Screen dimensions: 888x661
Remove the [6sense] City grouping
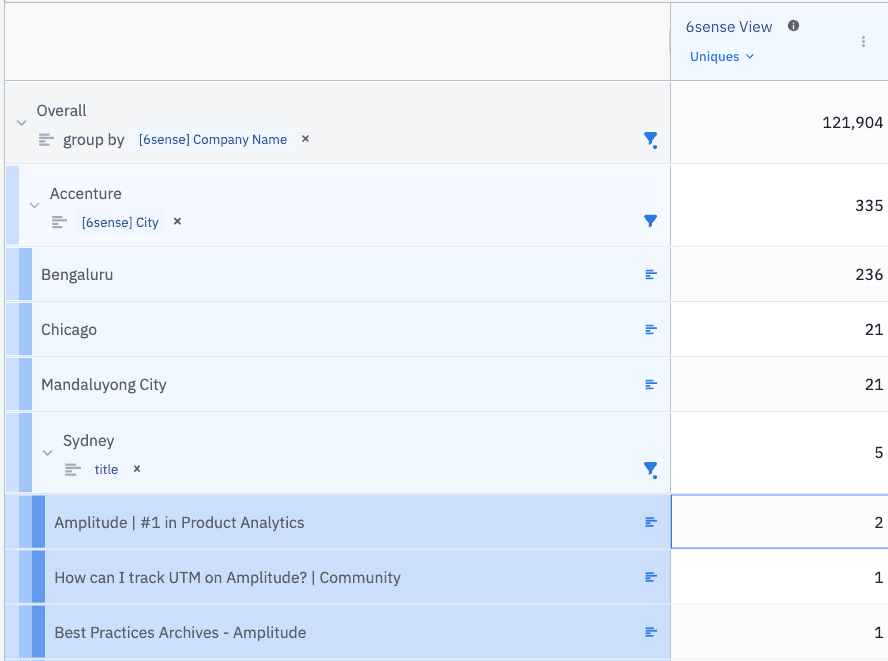click(177, 222)
